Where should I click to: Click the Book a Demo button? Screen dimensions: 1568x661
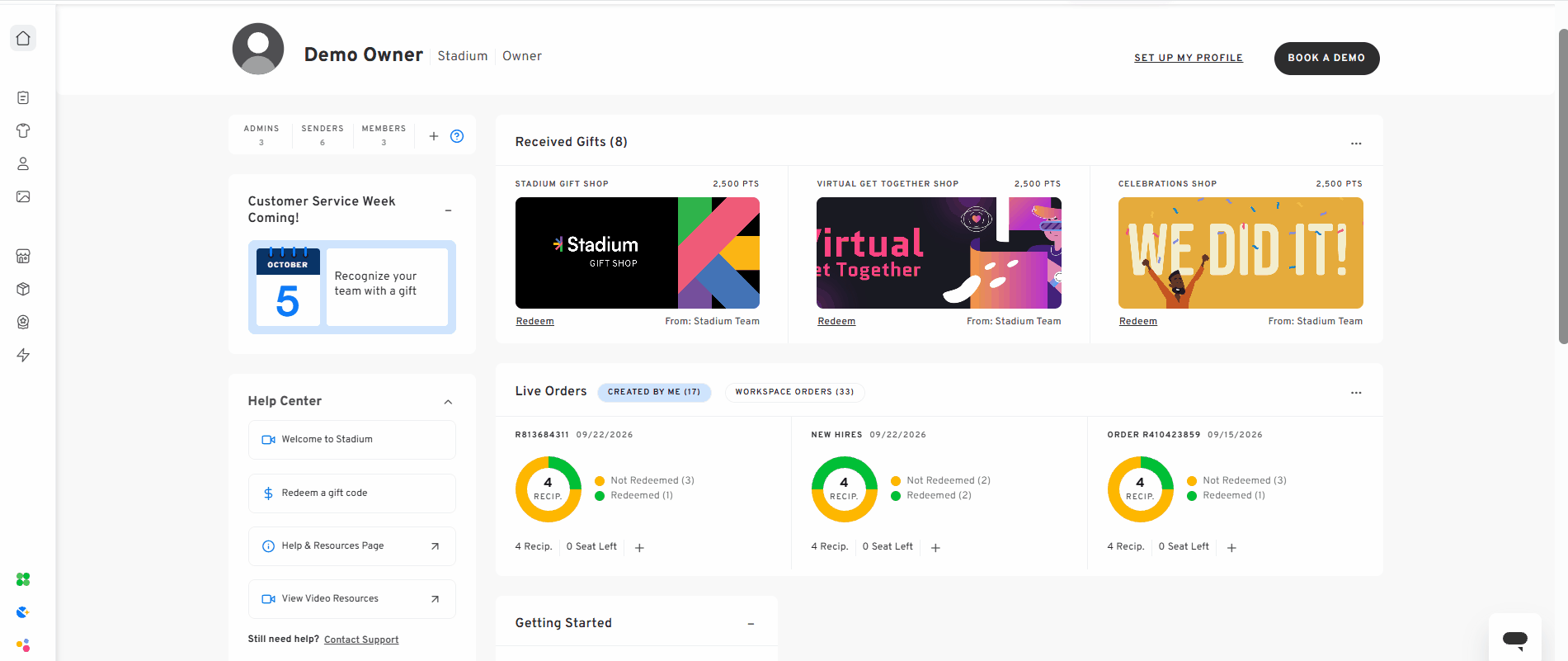click(x=1326, y=58)
